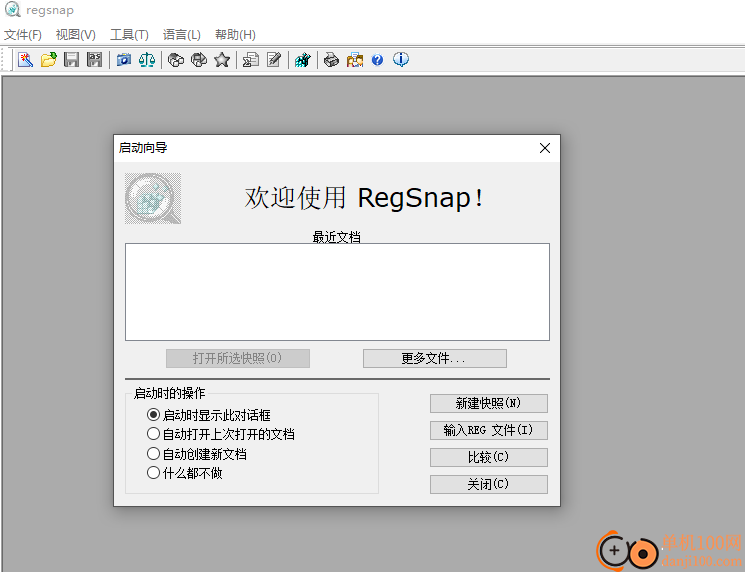Viewport: 745px width, 572px height.
Task: Click the pencil edit document icon
Action: 274,60
